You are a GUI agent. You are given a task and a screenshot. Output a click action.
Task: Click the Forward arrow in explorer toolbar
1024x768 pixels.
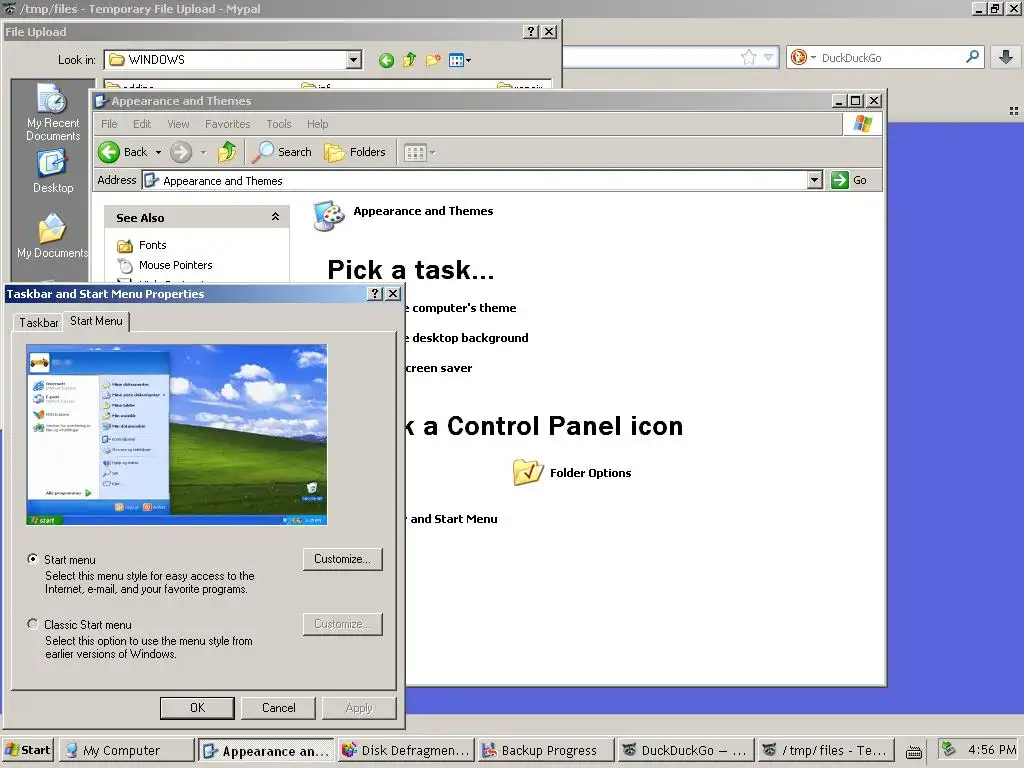pos(181,152)
